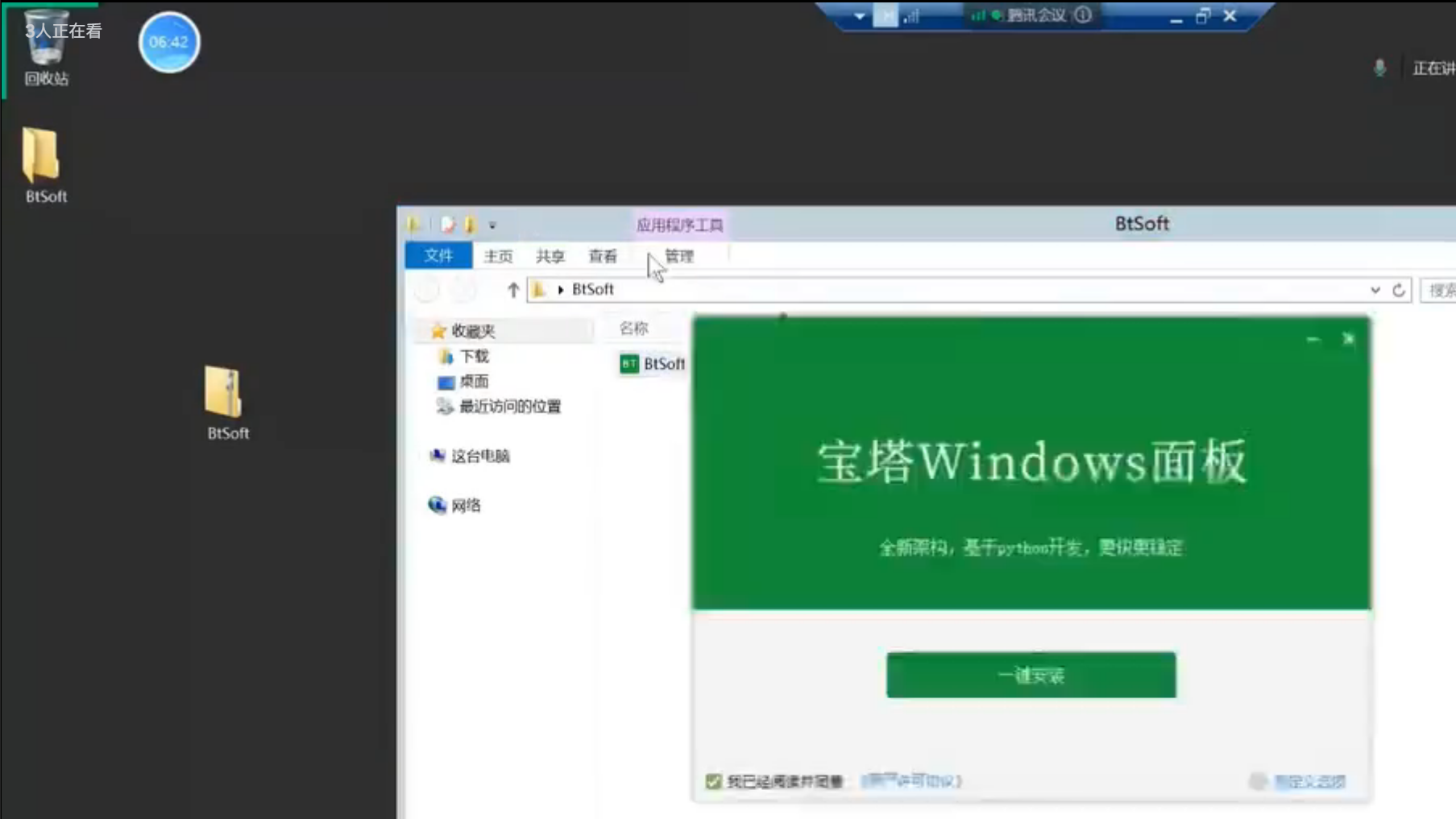Click the green network signal icon beside 腾讯会议
Viewport: 1456px width, 819px height.
[x=977, y=15]
